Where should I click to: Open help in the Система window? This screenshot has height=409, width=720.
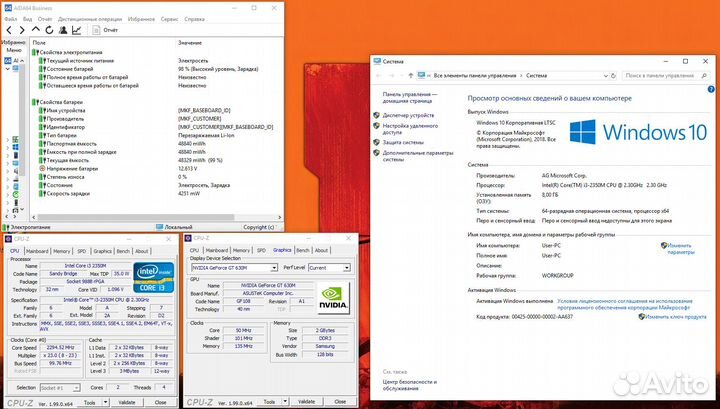pyautogui.click(x=711, y=89)
